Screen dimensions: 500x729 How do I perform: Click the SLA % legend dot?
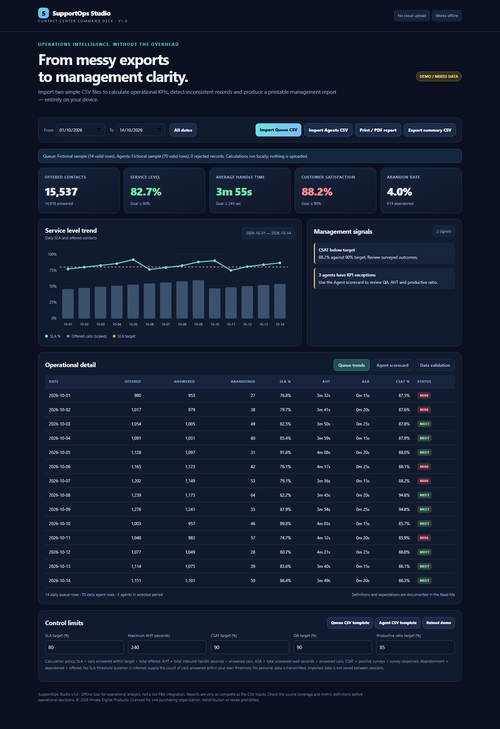click(x=47, y=336)
